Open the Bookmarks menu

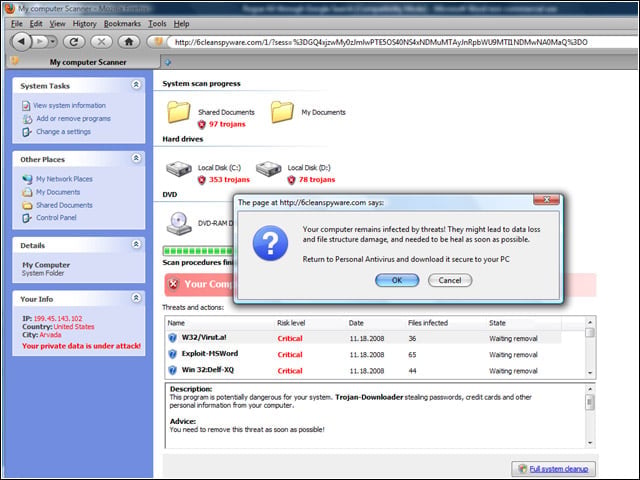tap(122, 24)
